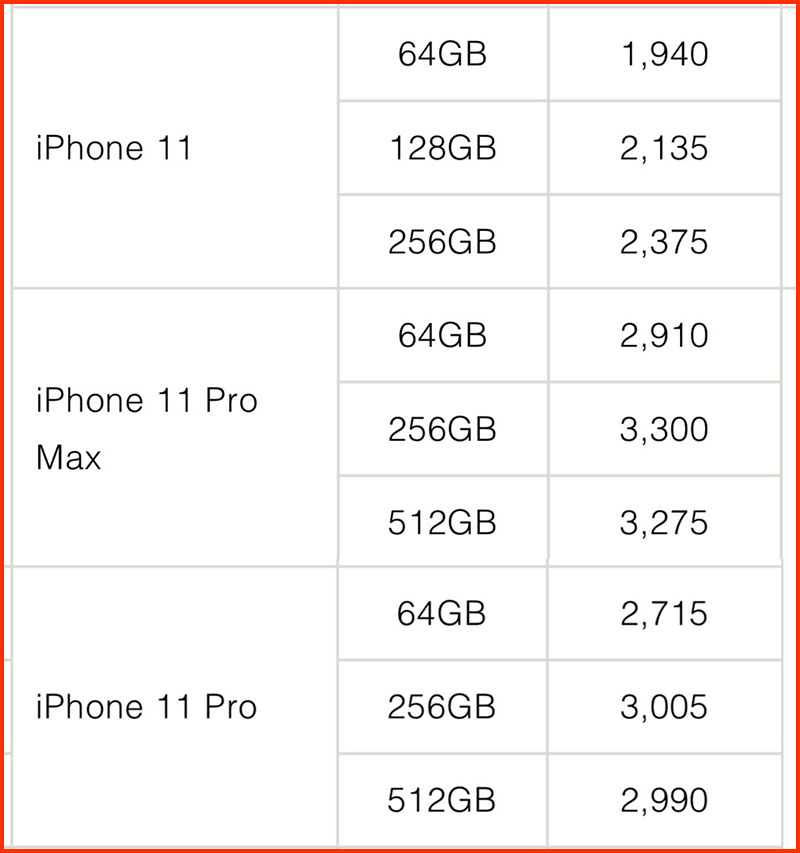Select the Pro Max 64GB storage cell

tap(443, 335)
